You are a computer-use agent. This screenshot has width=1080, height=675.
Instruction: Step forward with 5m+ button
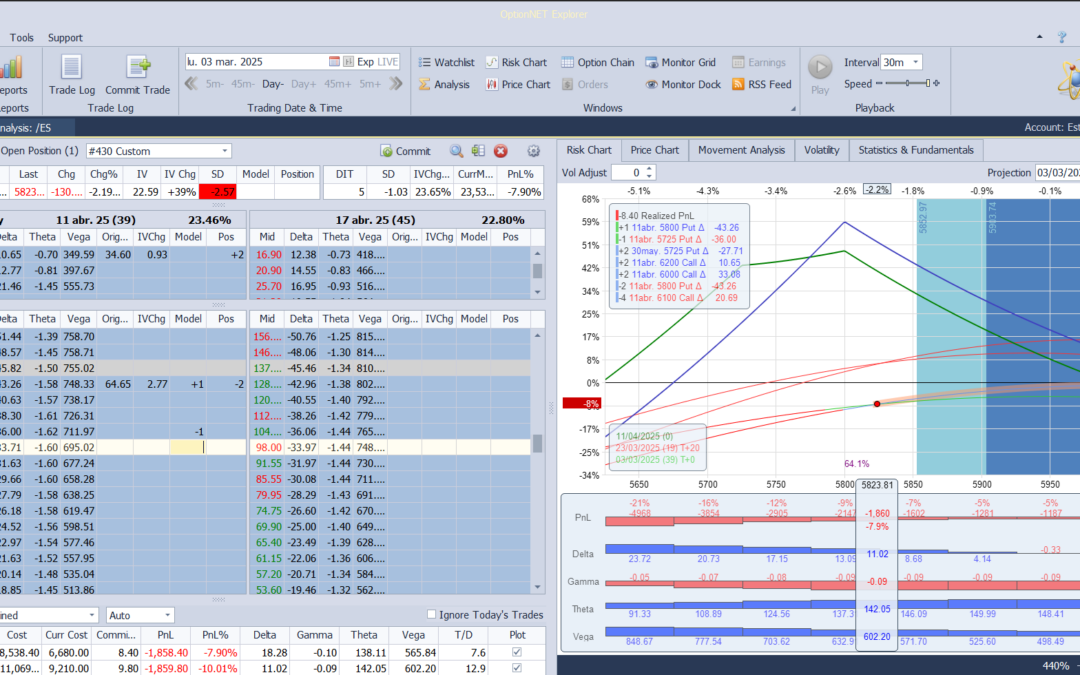pyautogui.click(x=370, y=84)
